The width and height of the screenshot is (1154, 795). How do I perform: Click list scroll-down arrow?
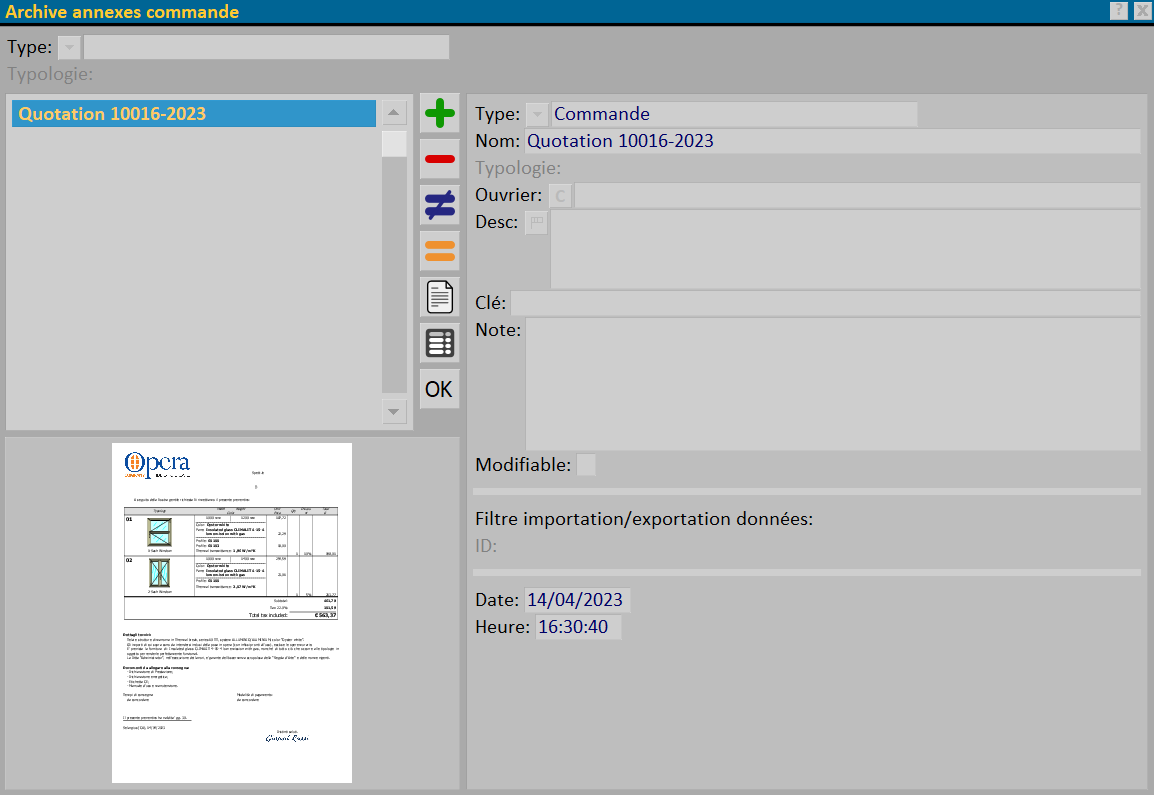pyautogui.click(x=394, y=411)
